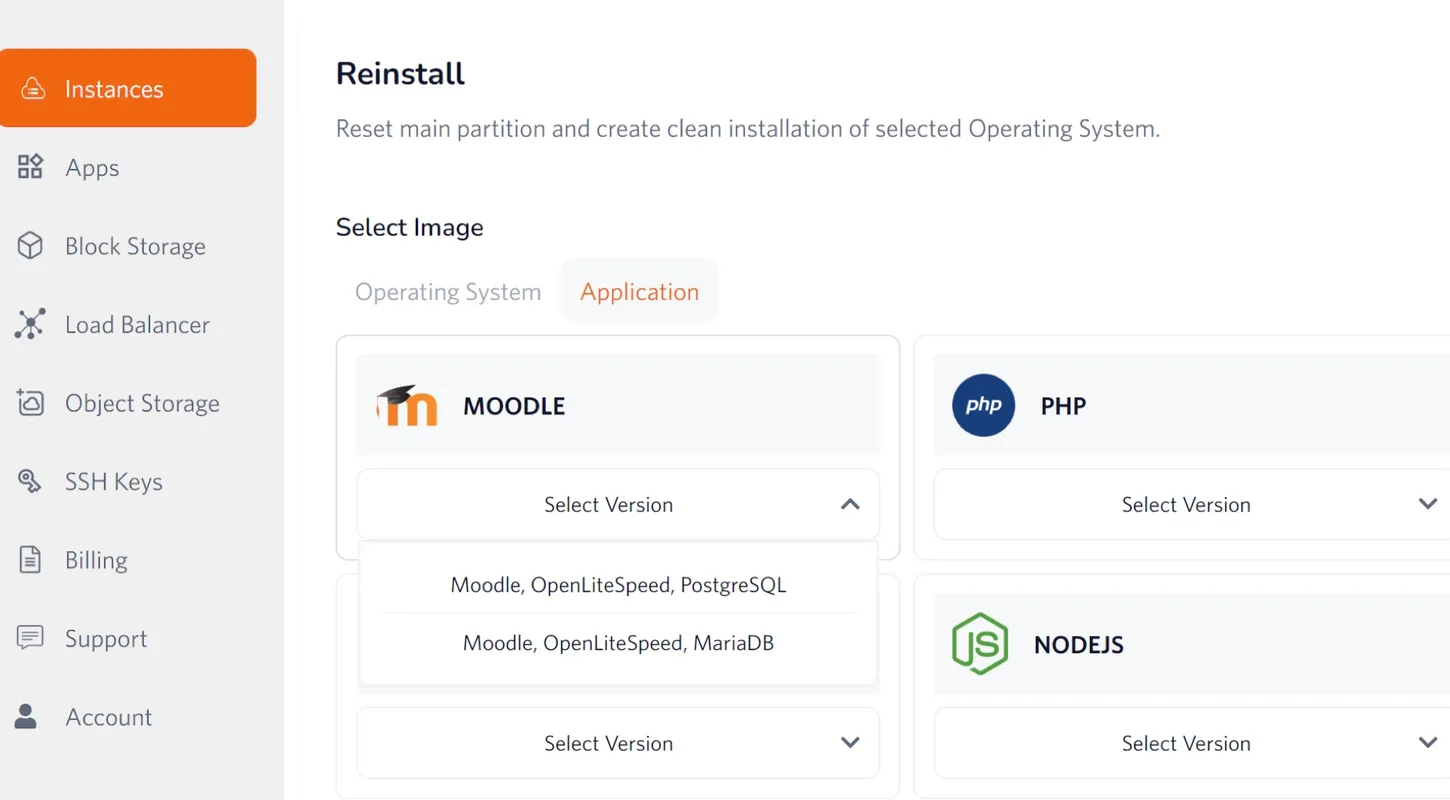Click the PHP logo icon
The height and width of the screenshot is (800, 1450).
pyautogui.click(x=983, y=405)
